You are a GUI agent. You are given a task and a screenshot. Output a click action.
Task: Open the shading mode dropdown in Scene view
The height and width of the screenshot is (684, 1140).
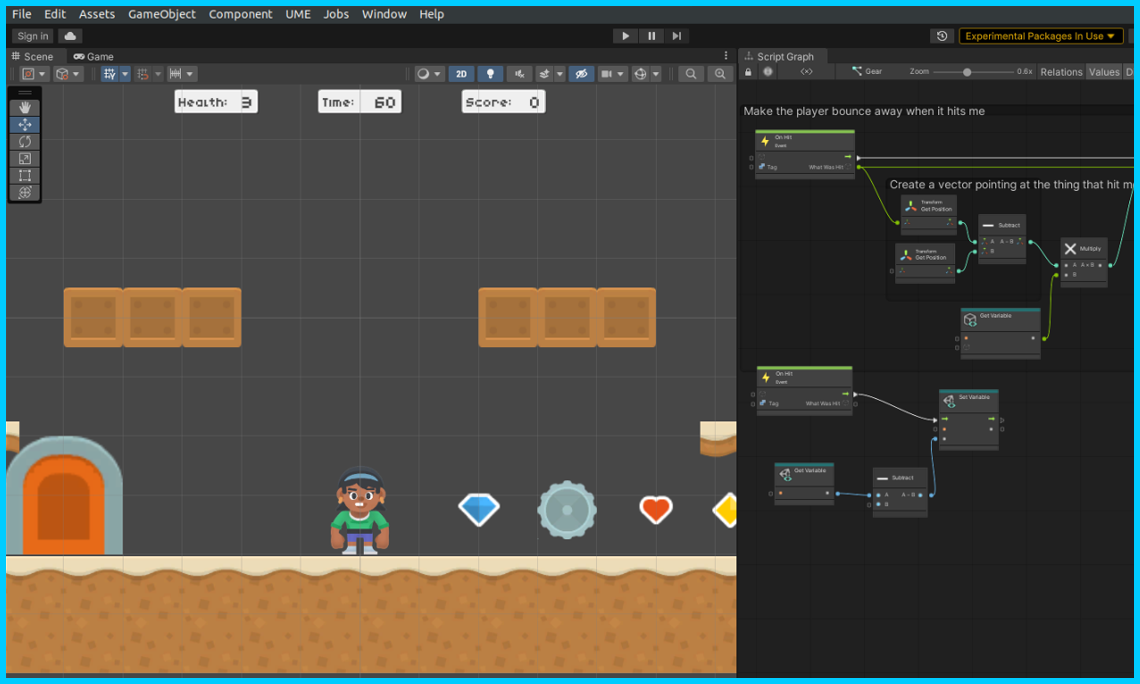[432, 73]
